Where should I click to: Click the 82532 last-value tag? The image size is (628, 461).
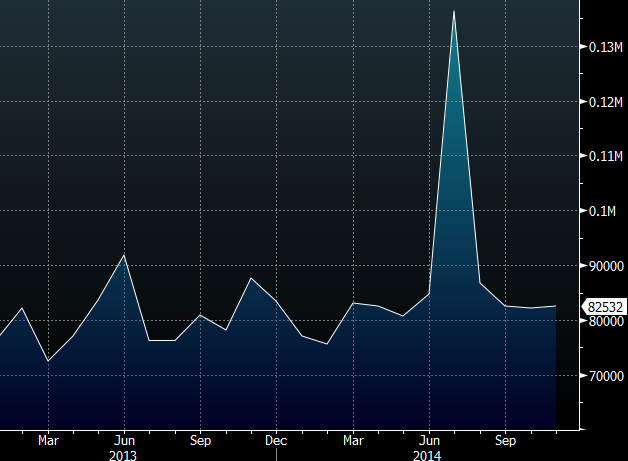605,307
